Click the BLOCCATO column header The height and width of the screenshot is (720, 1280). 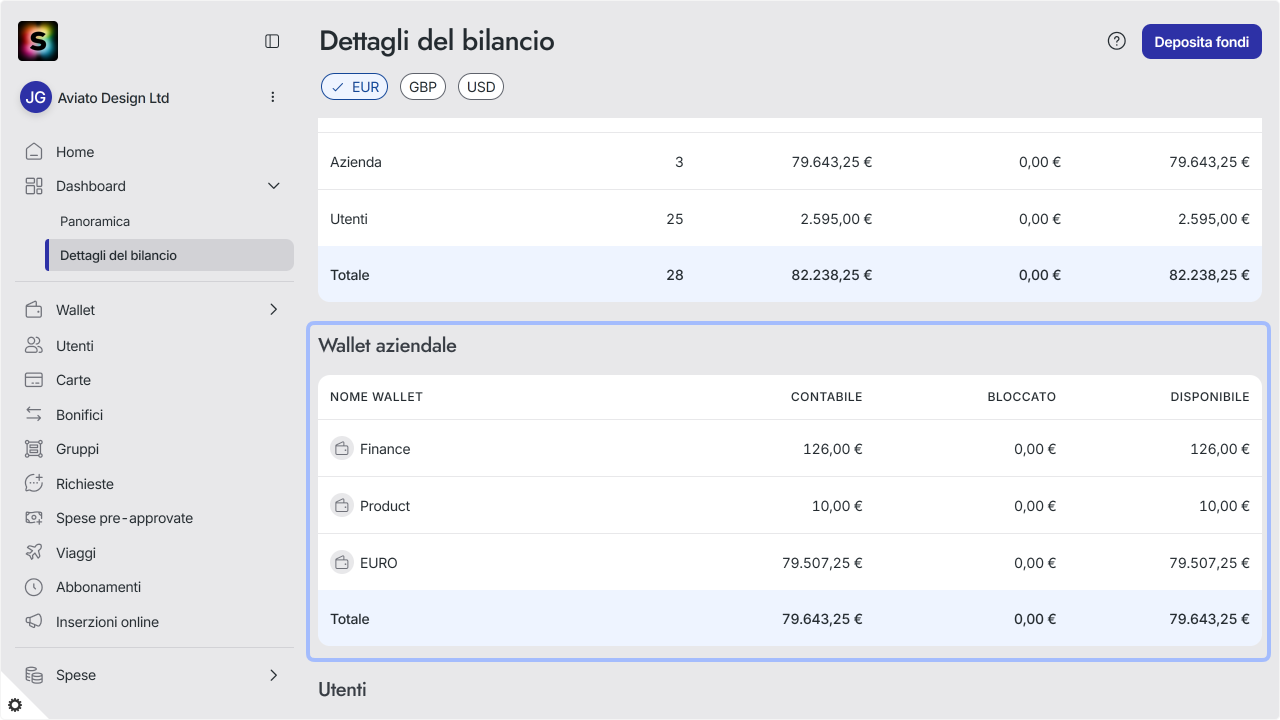click(1021, 397)
